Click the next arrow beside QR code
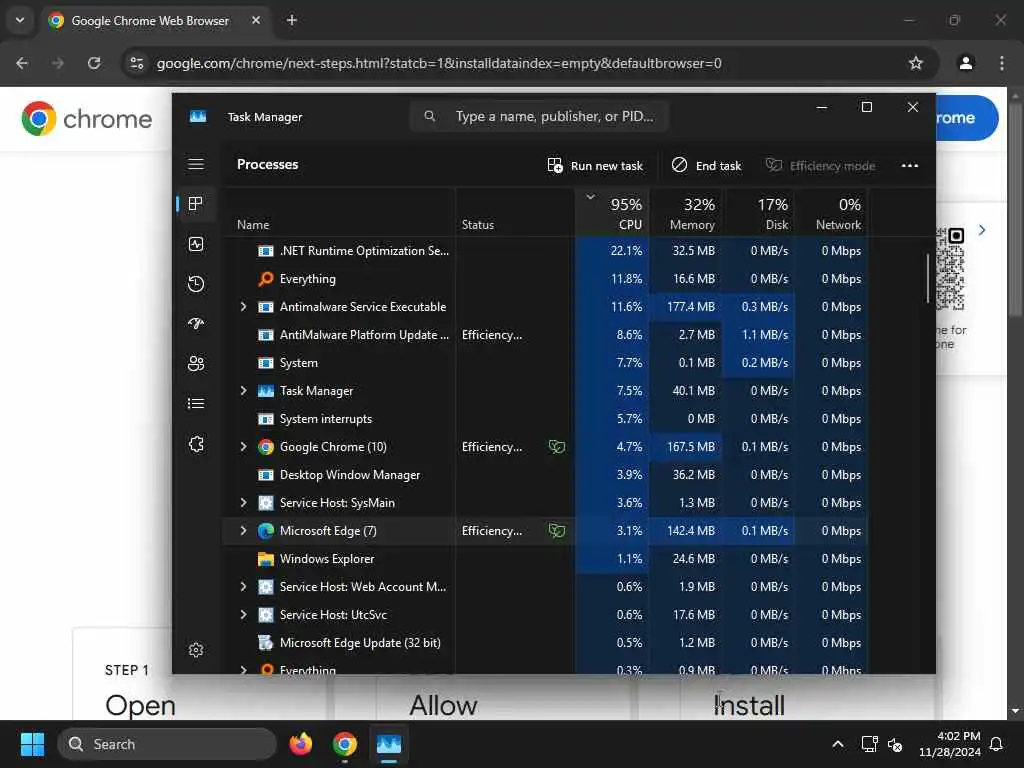 [982, 230]
